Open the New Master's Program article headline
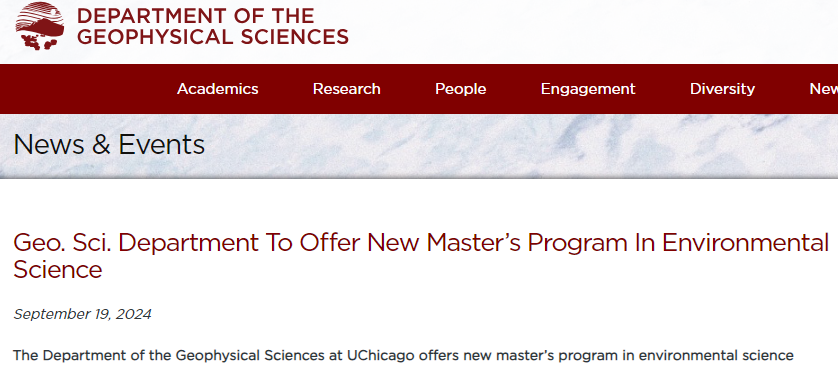Screen dimensions: 838x381 pos(421,256)
